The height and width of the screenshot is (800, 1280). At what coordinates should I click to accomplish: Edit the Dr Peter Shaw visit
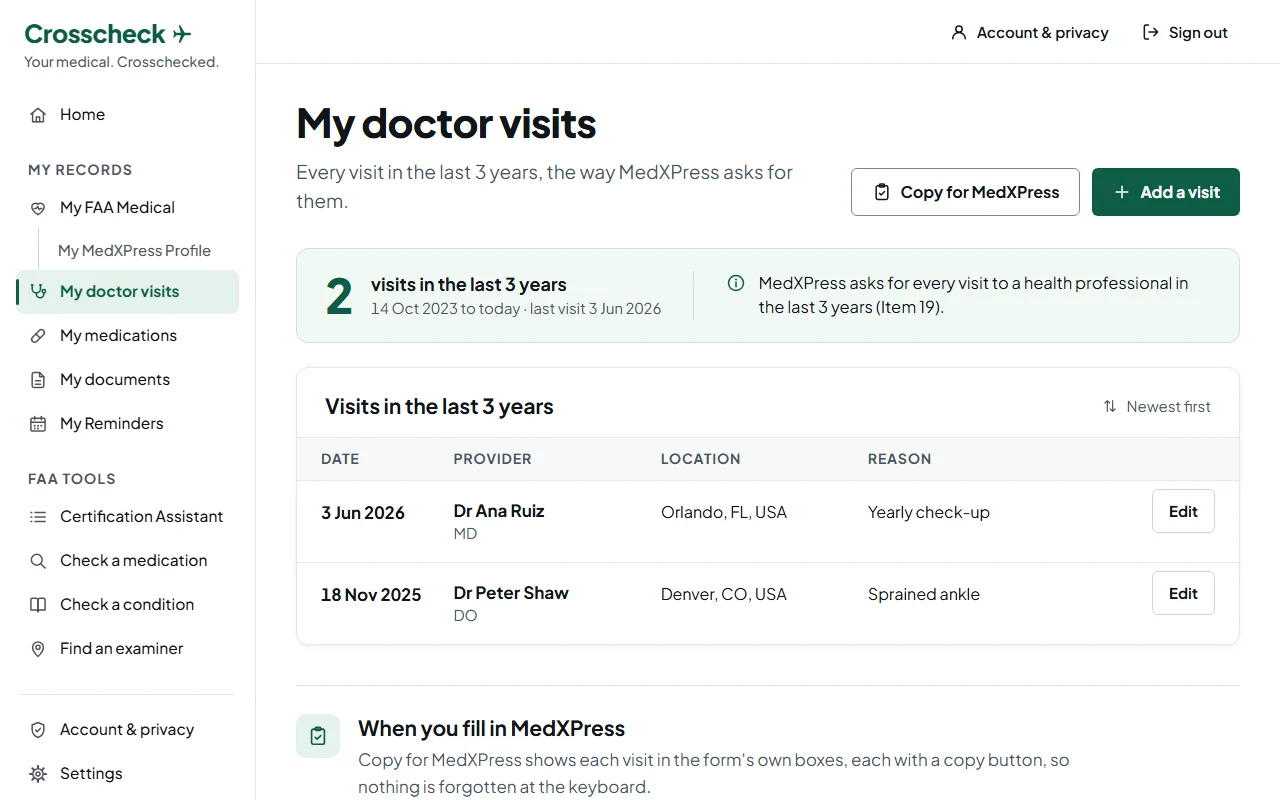coord(1183,593)
